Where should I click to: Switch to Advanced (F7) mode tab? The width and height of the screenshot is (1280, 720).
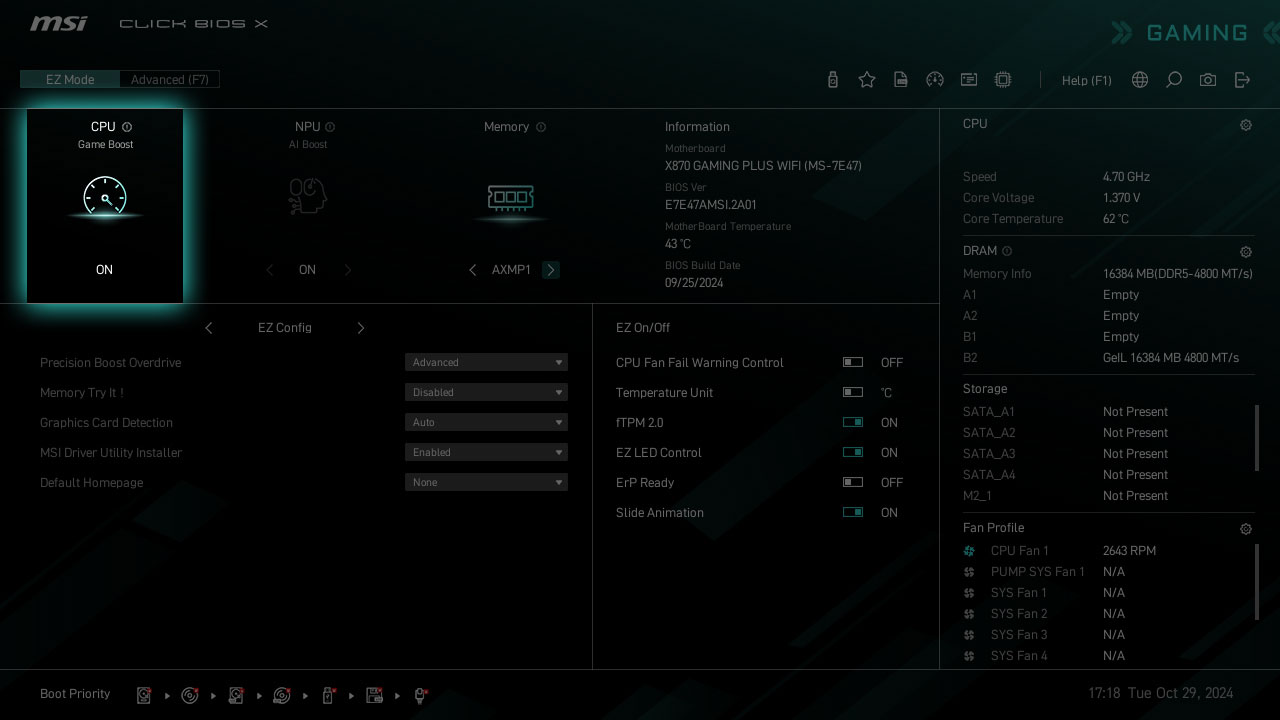170,80
